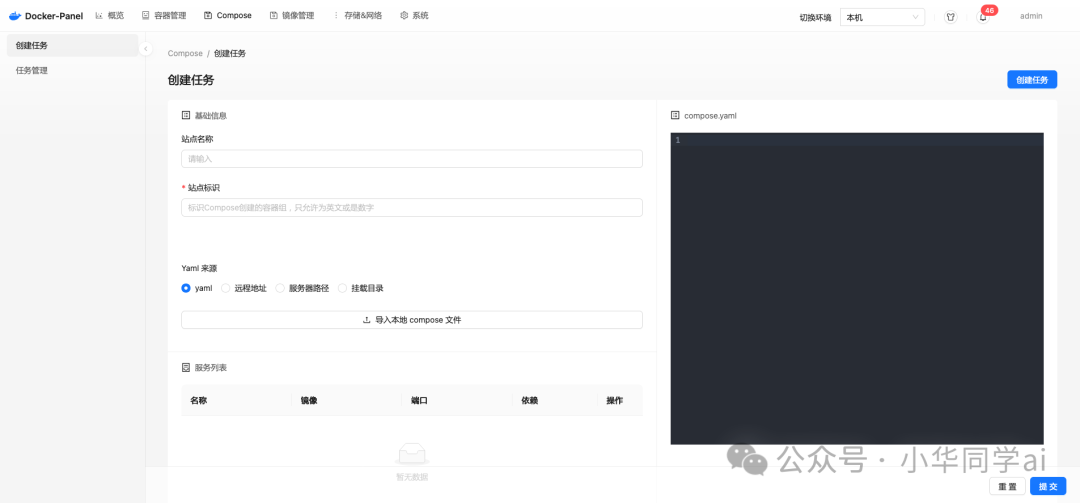The image size is (1080, 503).
Task: Click the theme shirt icon
Action: pos(951,17)
